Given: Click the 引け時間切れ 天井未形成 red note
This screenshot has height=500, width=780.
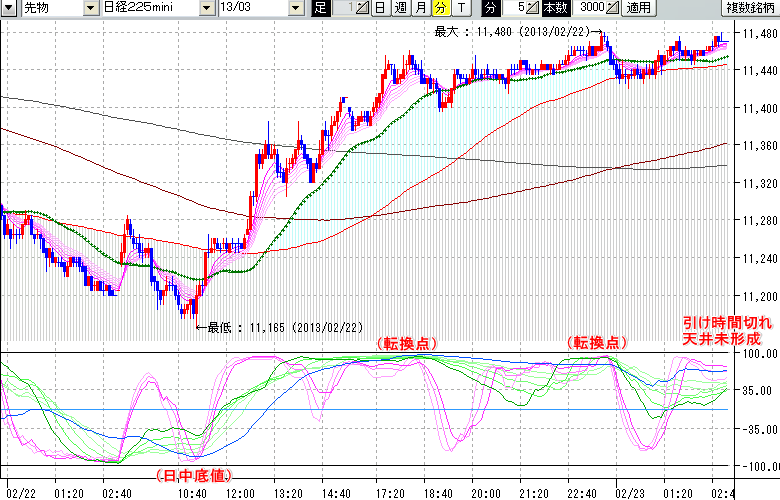Looking at the screenshot, I should [727, 332].
